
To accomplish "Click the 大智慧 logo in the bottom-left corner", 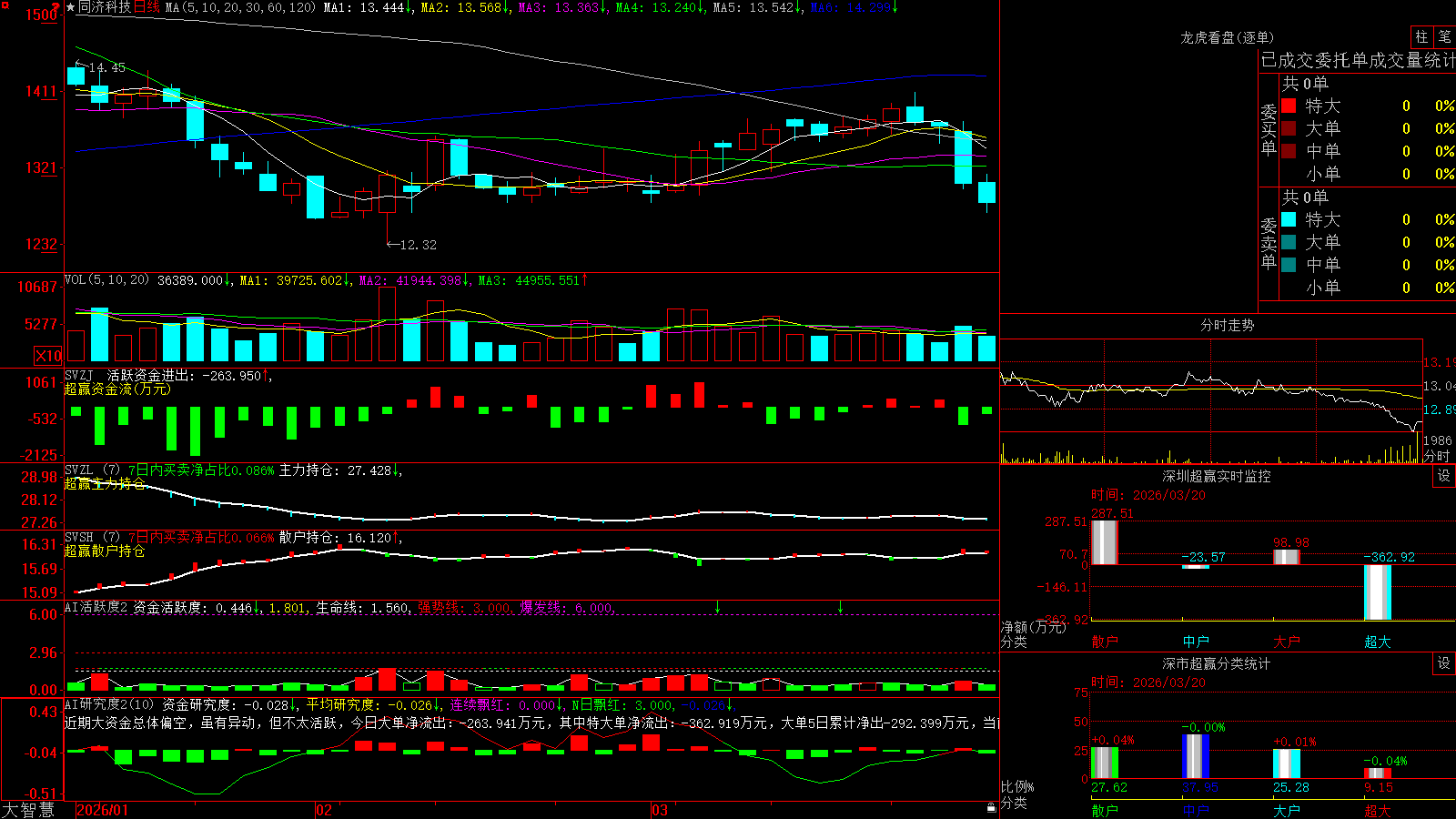I will click(x=28, y=810).
